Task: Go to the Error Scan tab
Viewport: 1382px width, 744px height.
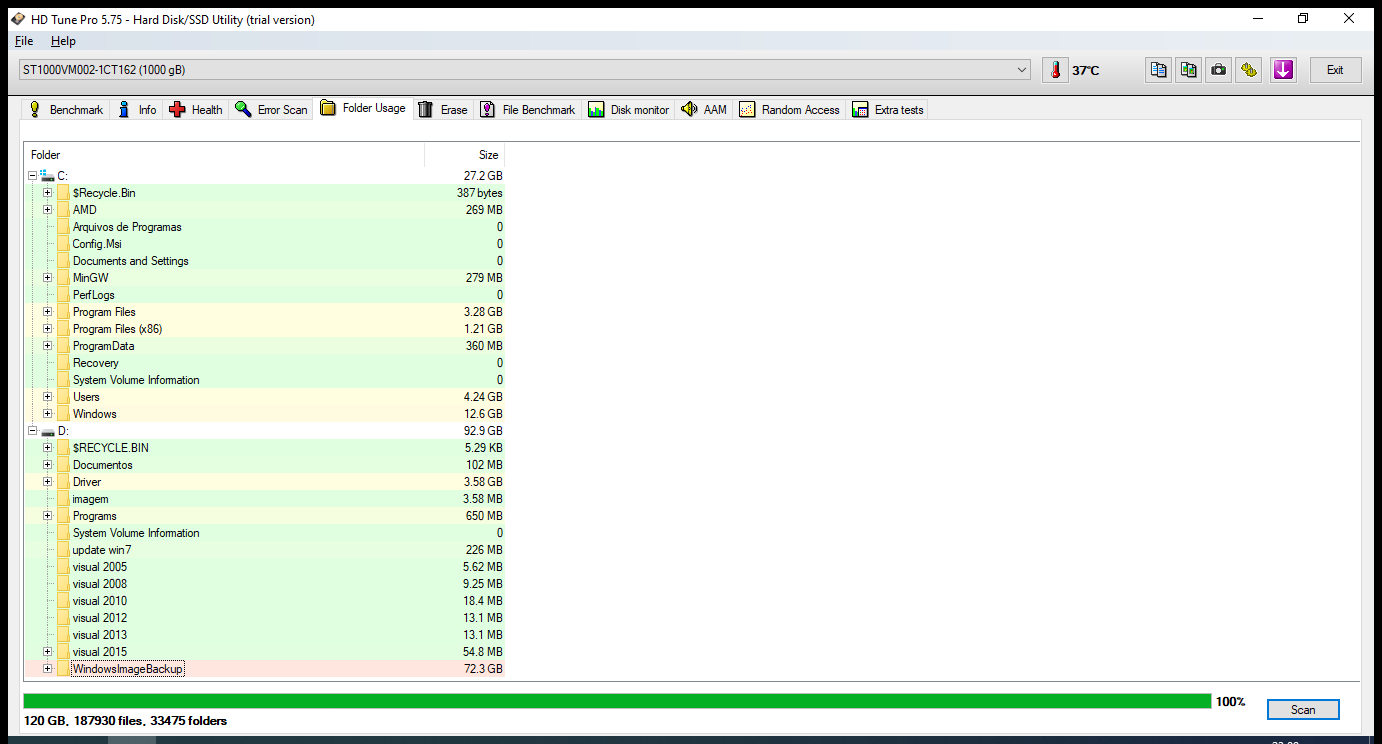Action: (271, 110)
